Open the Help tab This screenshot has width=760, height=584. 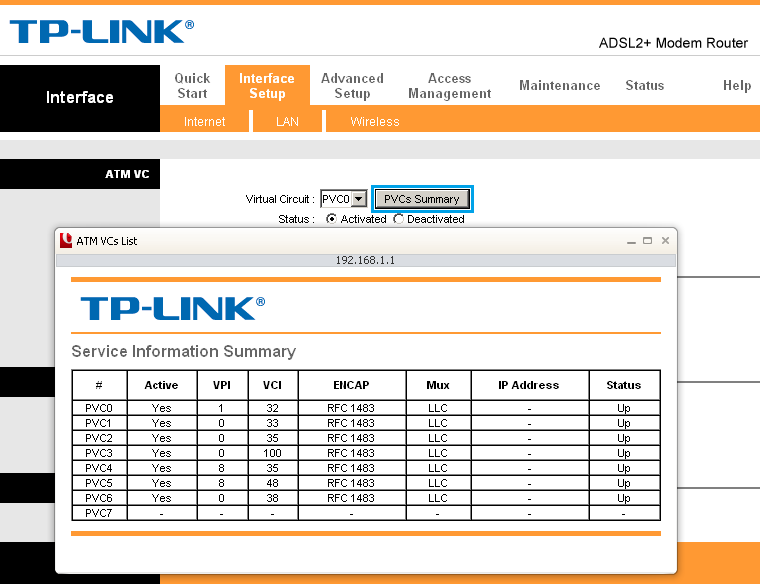click(737, 86)
